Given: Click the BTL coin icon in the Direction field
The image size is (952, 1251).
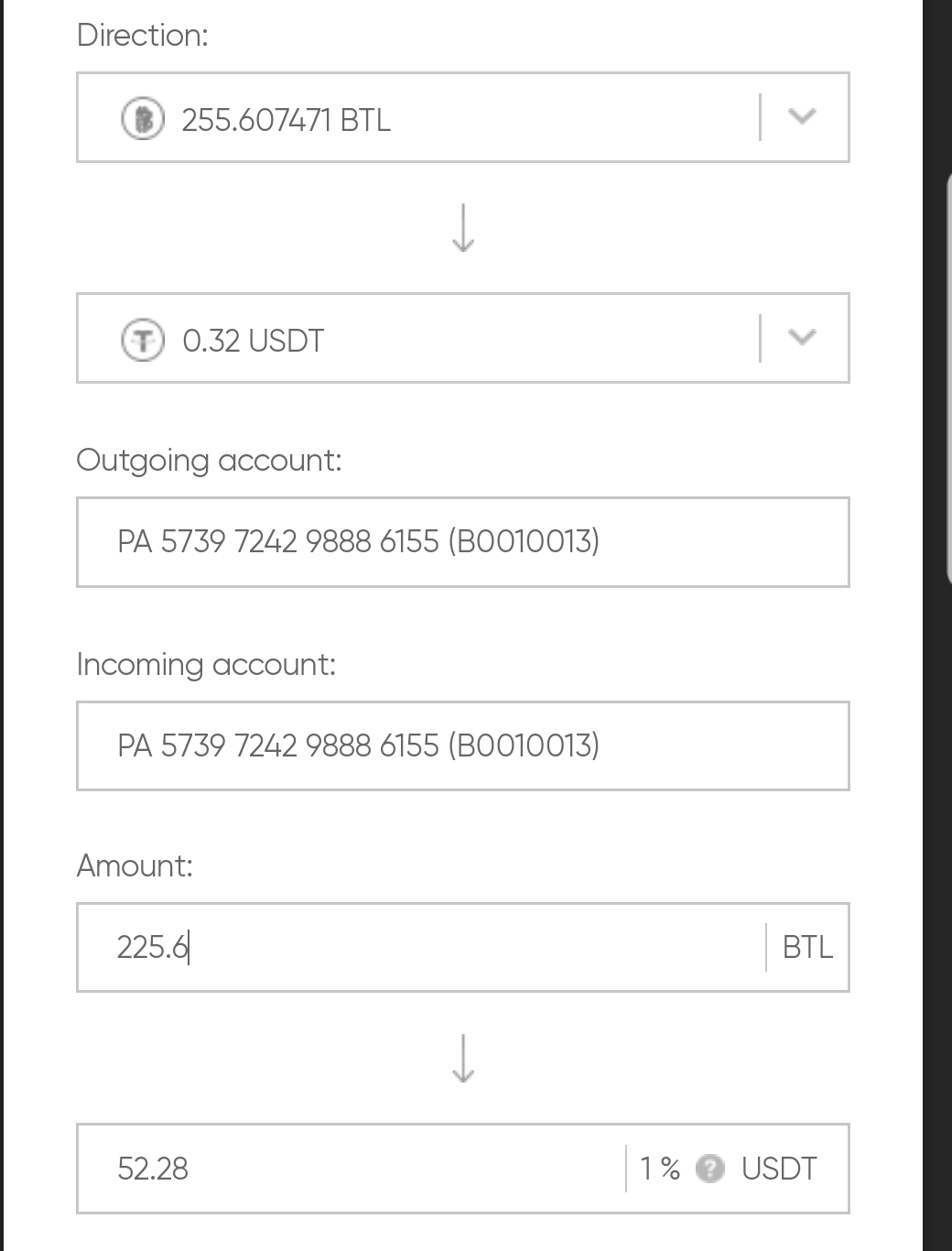Looking at the screenshot, I should (x=143, y=119).
